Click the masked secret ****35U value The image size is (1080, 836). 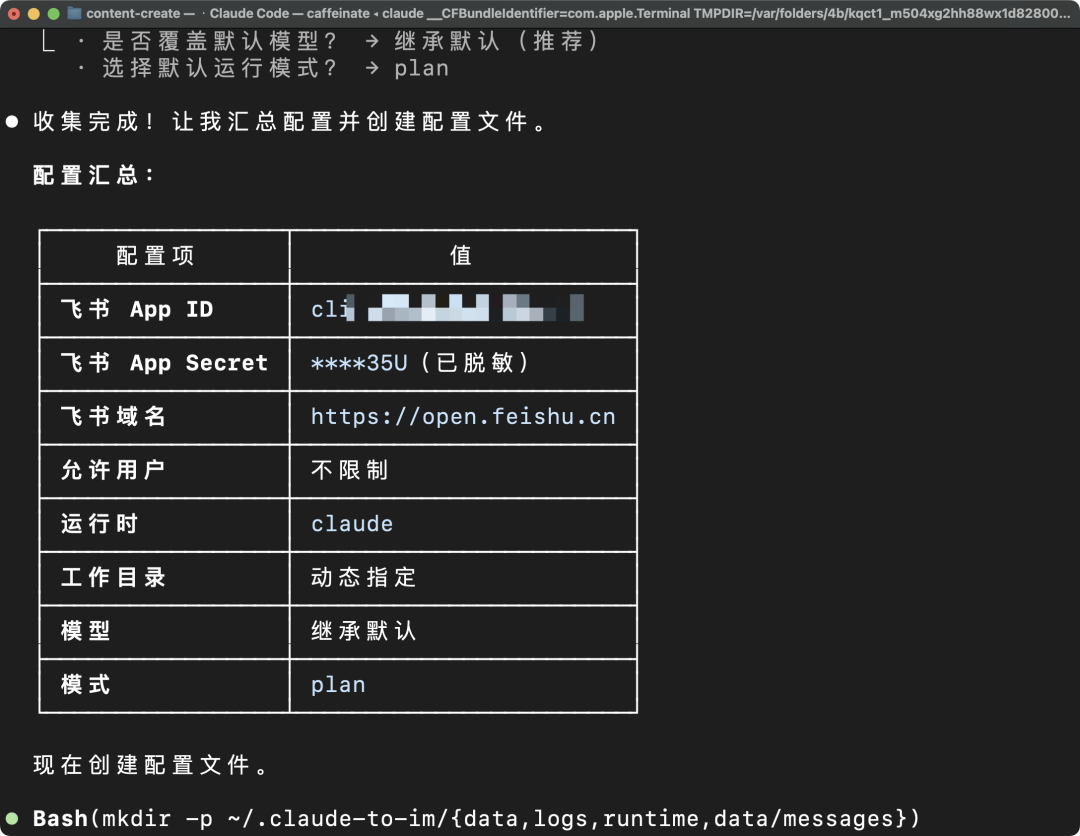(x=359, y=363)
